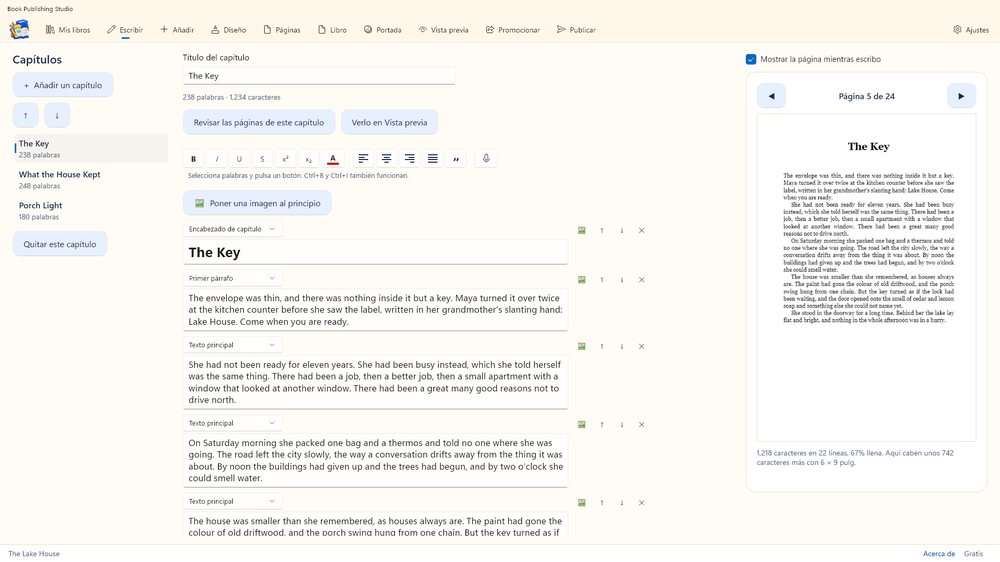Align text to the left
The height and width of the screenshot is (562, 1000).
point(363,159)
